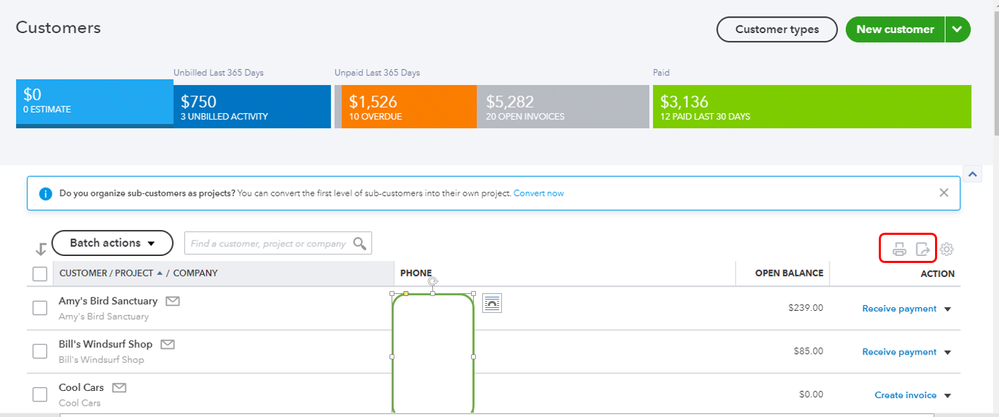Viewport: 999px width, 417px height.
Task: Open the Batch actions dropdown
Action: pos(112,243)
